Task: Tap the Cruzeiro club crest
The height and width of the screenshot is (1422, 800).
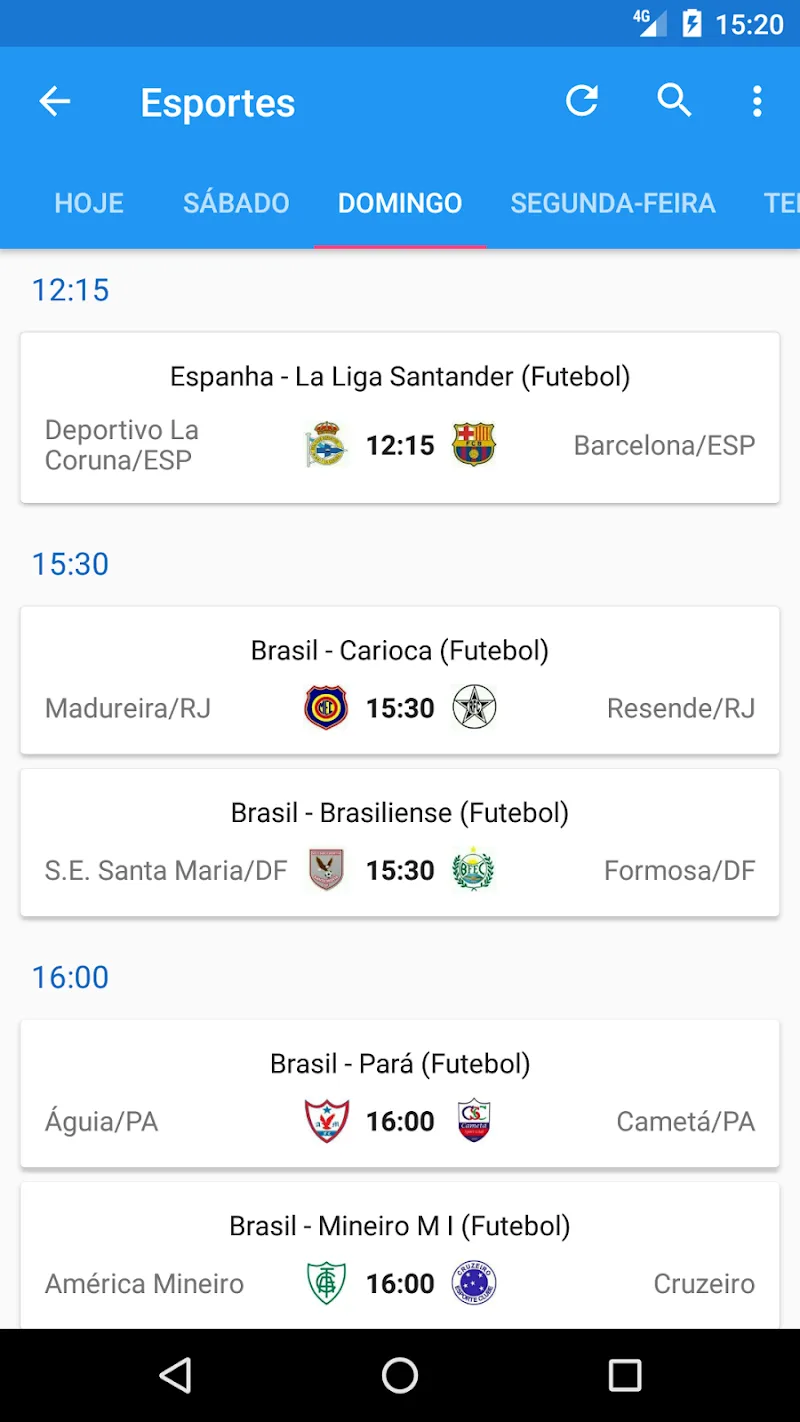Action: (474, 1283)
